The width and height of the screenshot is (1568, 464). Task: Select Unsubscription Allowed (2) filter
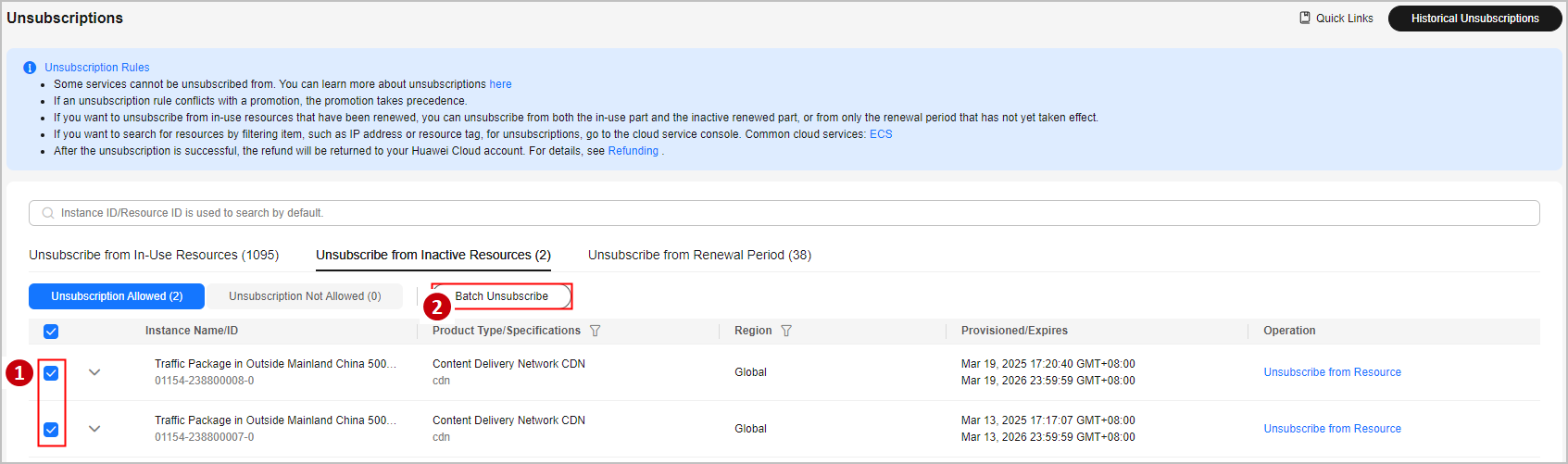(x=117, y=296)
